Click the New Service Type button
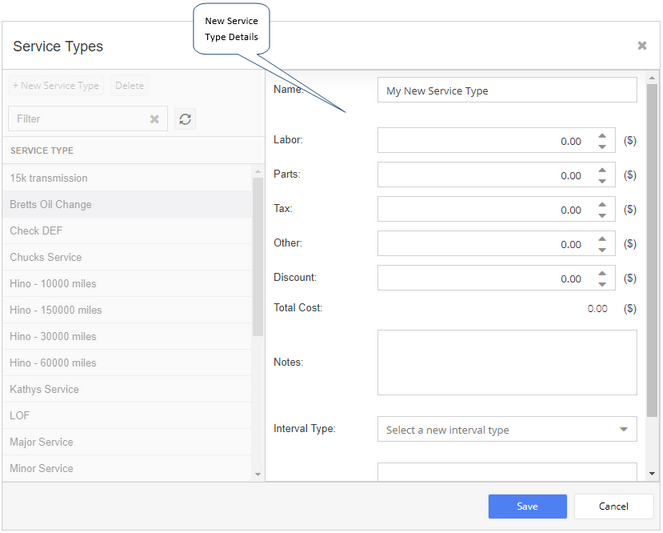Image resolution: width=663 pixels, height=533 pixels. point(56,85)
